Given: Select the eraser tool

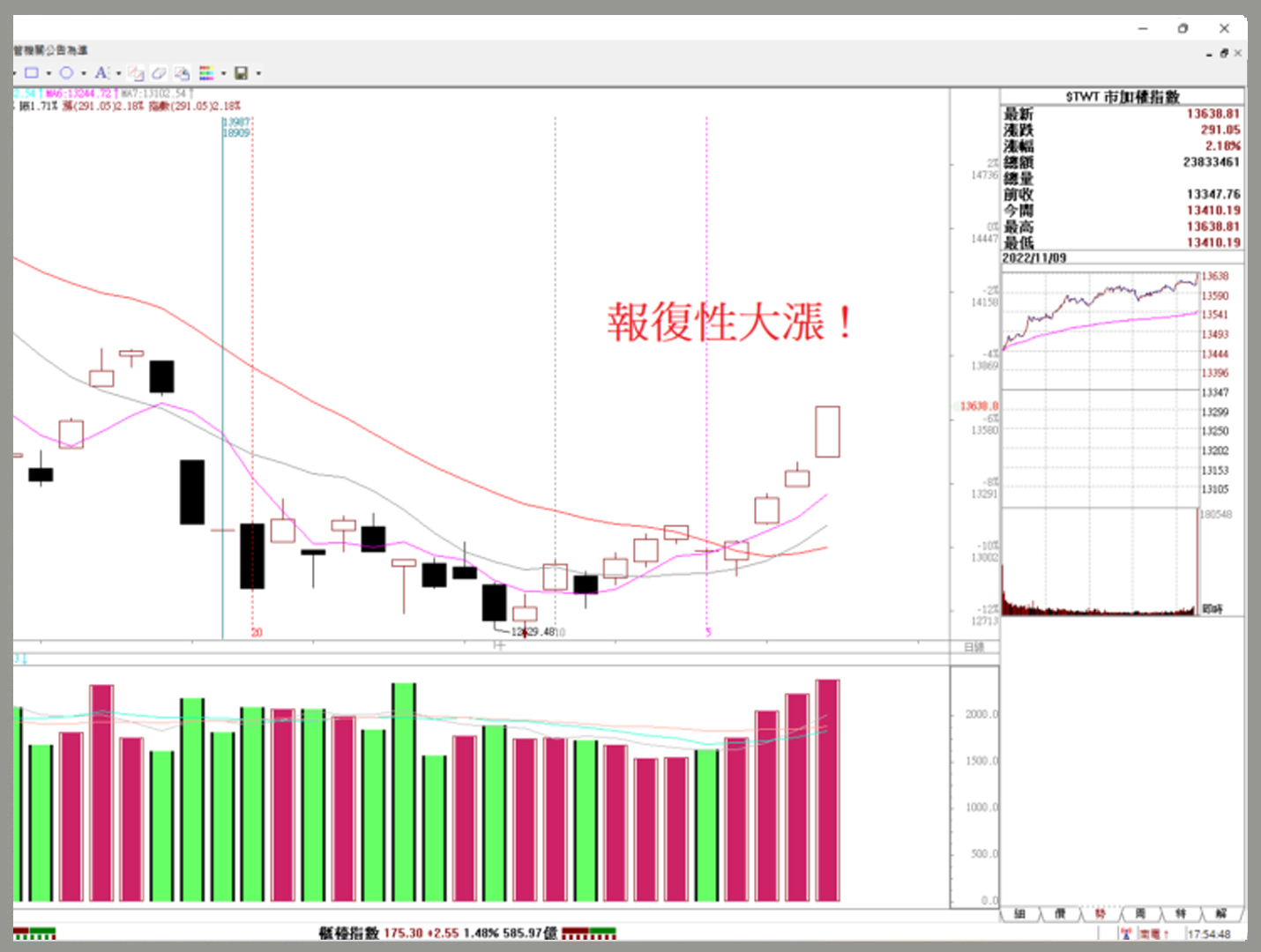Looking at the screenshot, I should [x=159, y=73].
